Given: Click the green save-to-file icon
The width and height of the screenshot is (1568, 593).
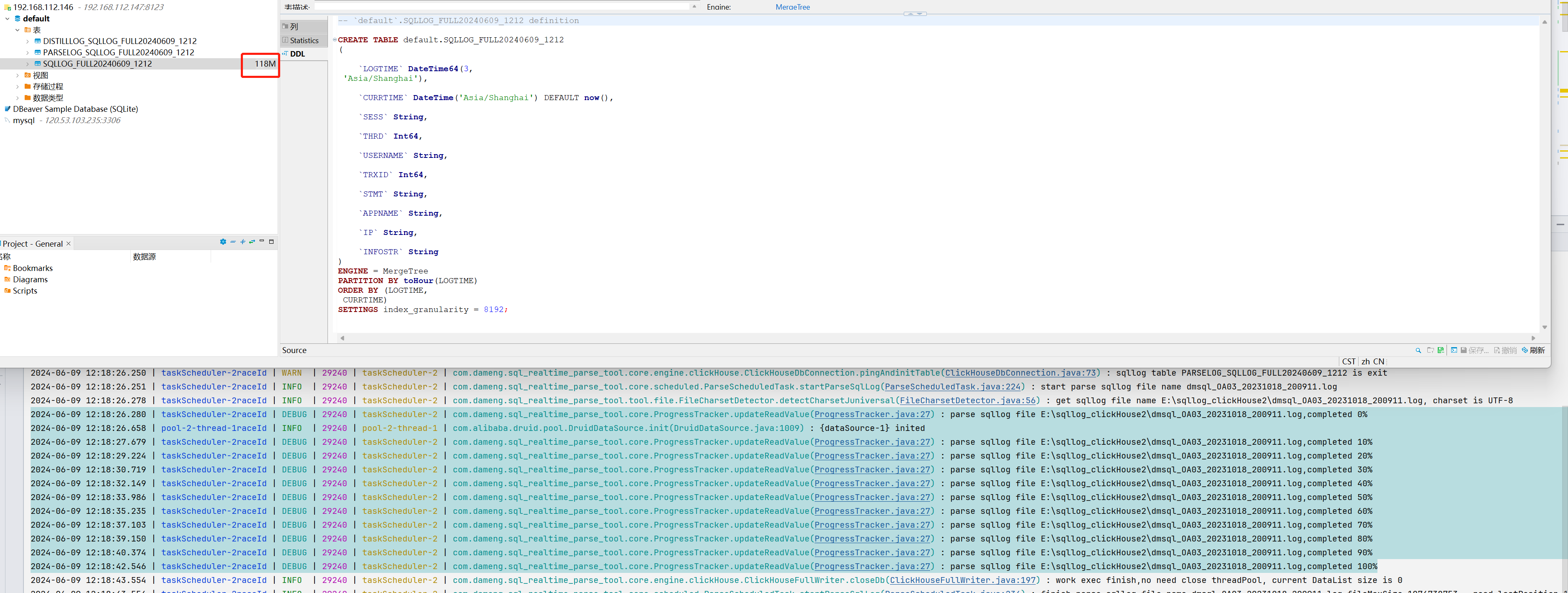Looking at the screenshot, I should (1441, 350).
